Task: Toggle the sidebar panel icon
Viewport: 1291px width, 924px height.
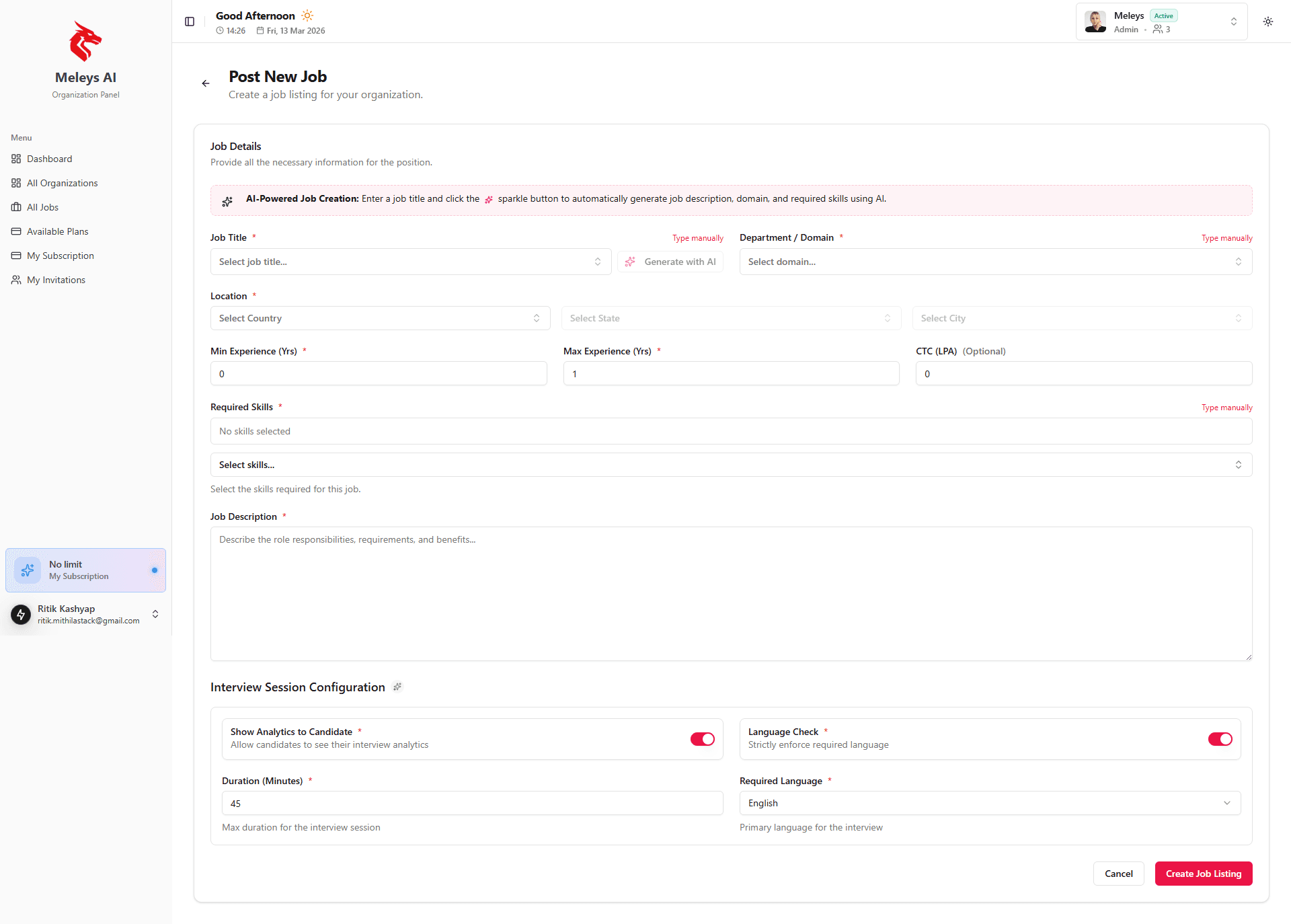Action: tap(190, 22)
